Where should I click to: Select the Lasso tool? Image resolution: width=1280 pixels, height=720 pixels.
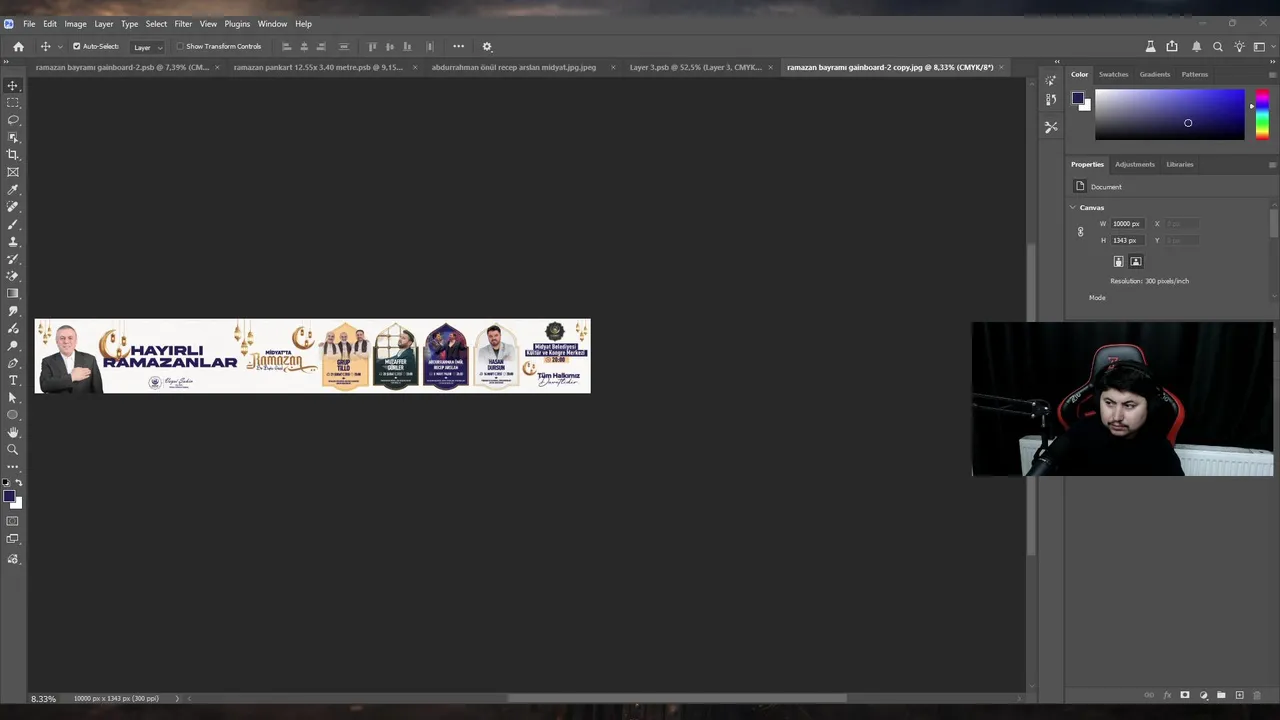[x=13, y=120]
